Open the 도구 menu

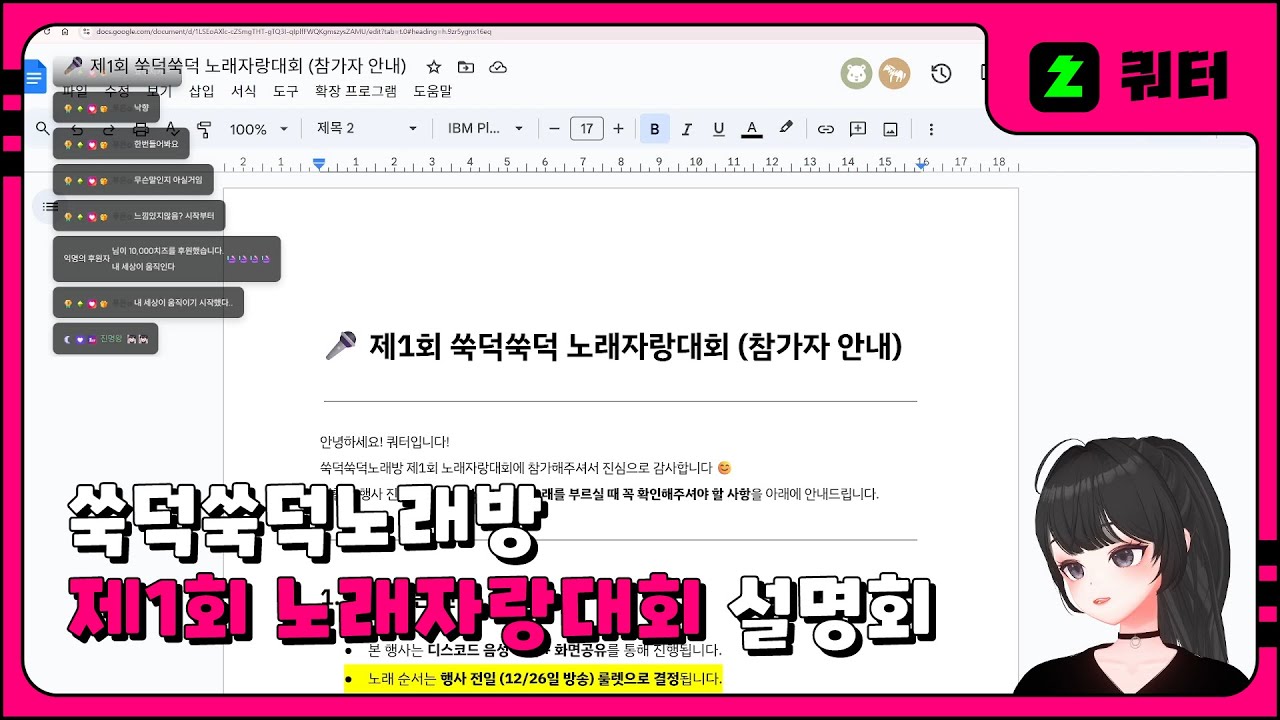pyautogui.click(x=286, y=91)
